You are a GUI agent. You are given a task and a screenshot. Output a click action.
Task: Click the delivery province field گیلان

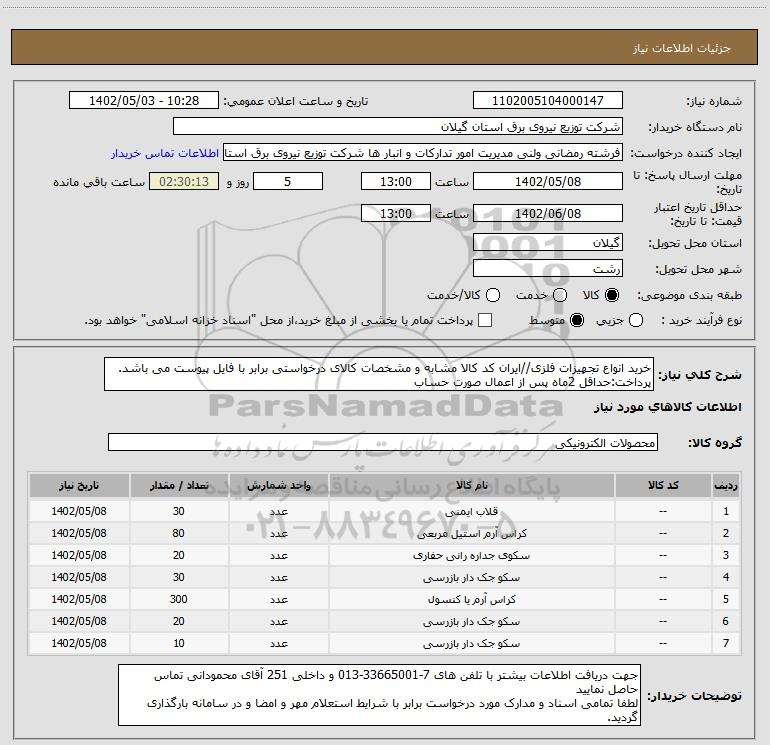[x=548, y=243]
